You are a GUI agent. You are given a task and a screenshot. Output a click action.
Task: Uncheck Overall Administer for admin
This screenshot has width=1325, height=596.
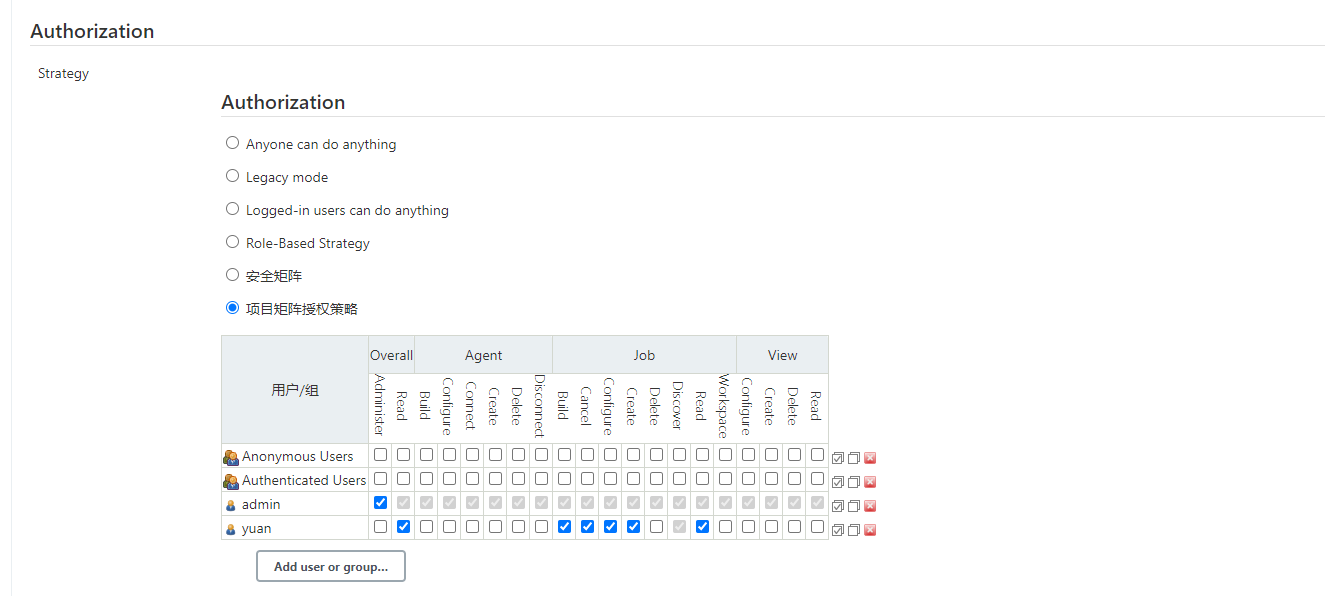[380, 502]
